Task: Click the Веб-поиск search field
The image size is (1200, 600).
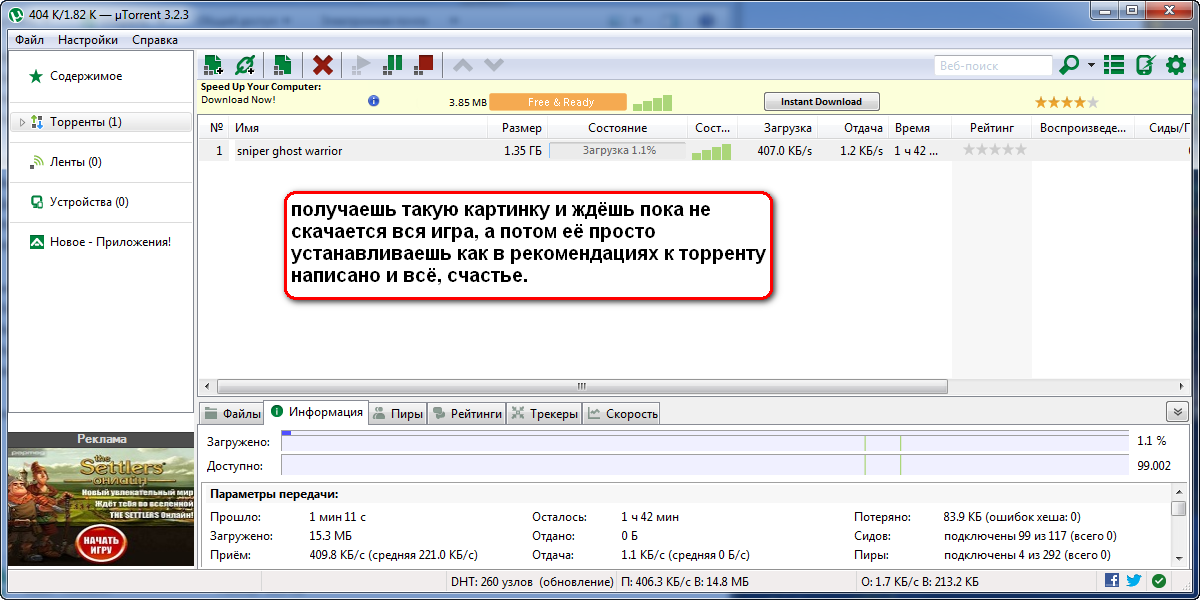Action: [x=992, y=65]
